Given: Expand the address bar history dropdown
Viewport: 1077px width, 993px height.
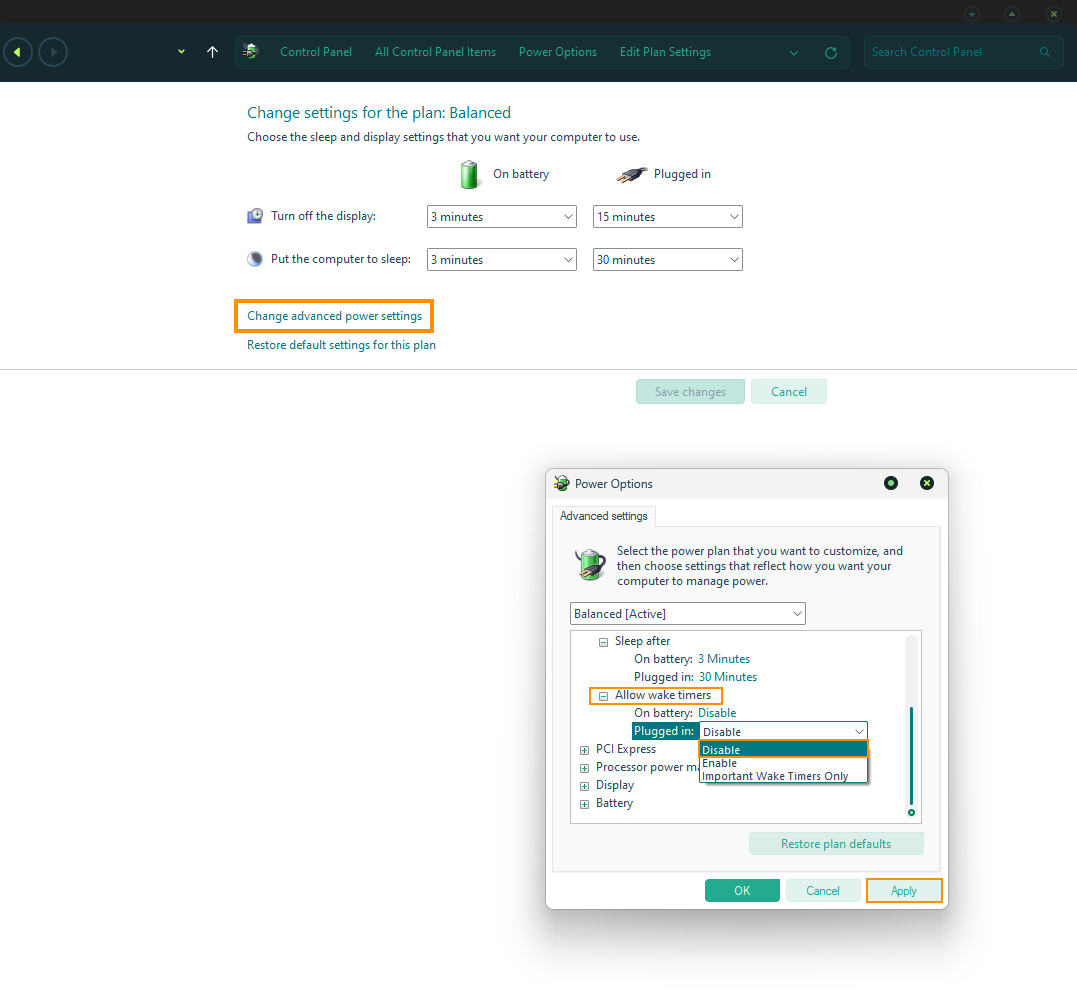Looking at the screenshot, I should pos(794,53).
